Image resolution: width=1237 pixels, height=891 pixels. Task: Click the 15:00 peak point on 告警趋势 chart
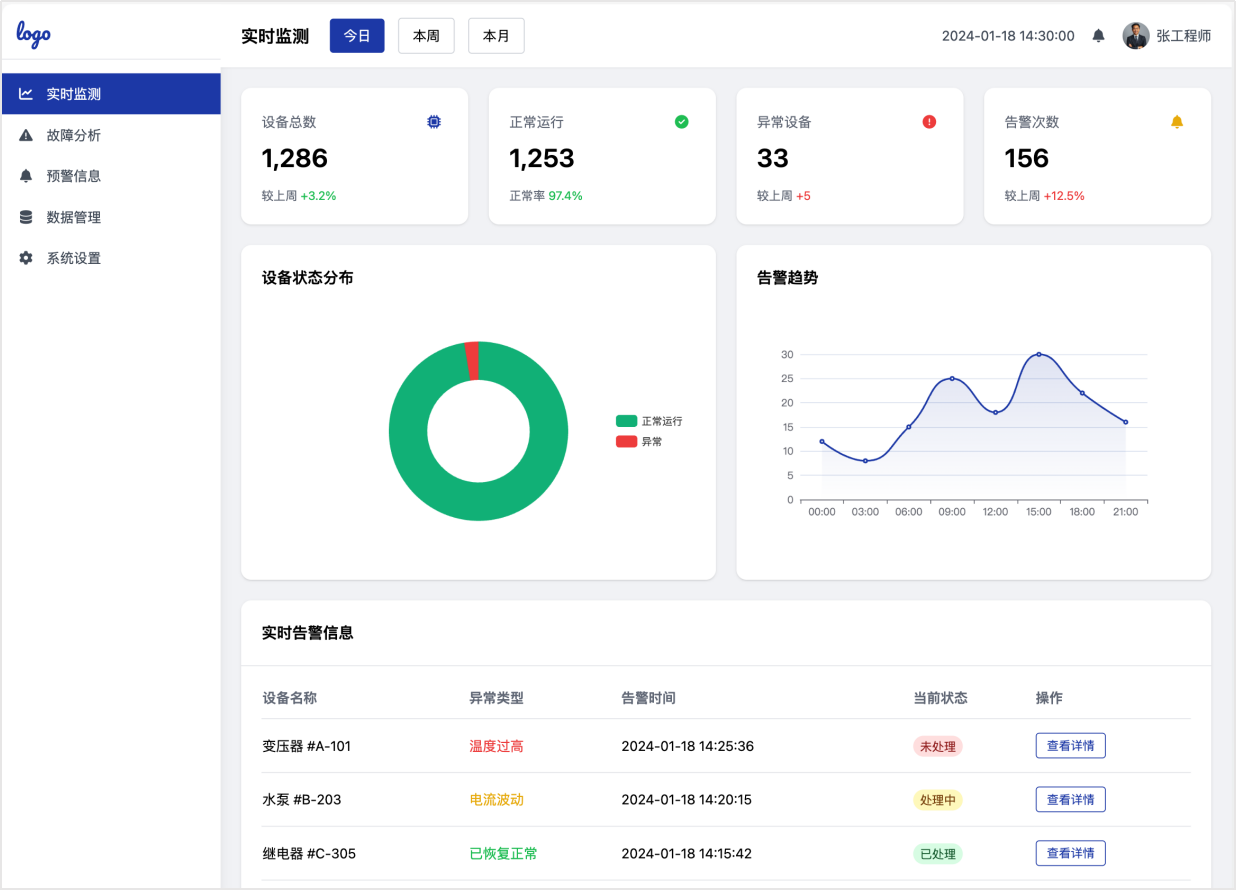tap(1039, 354)
